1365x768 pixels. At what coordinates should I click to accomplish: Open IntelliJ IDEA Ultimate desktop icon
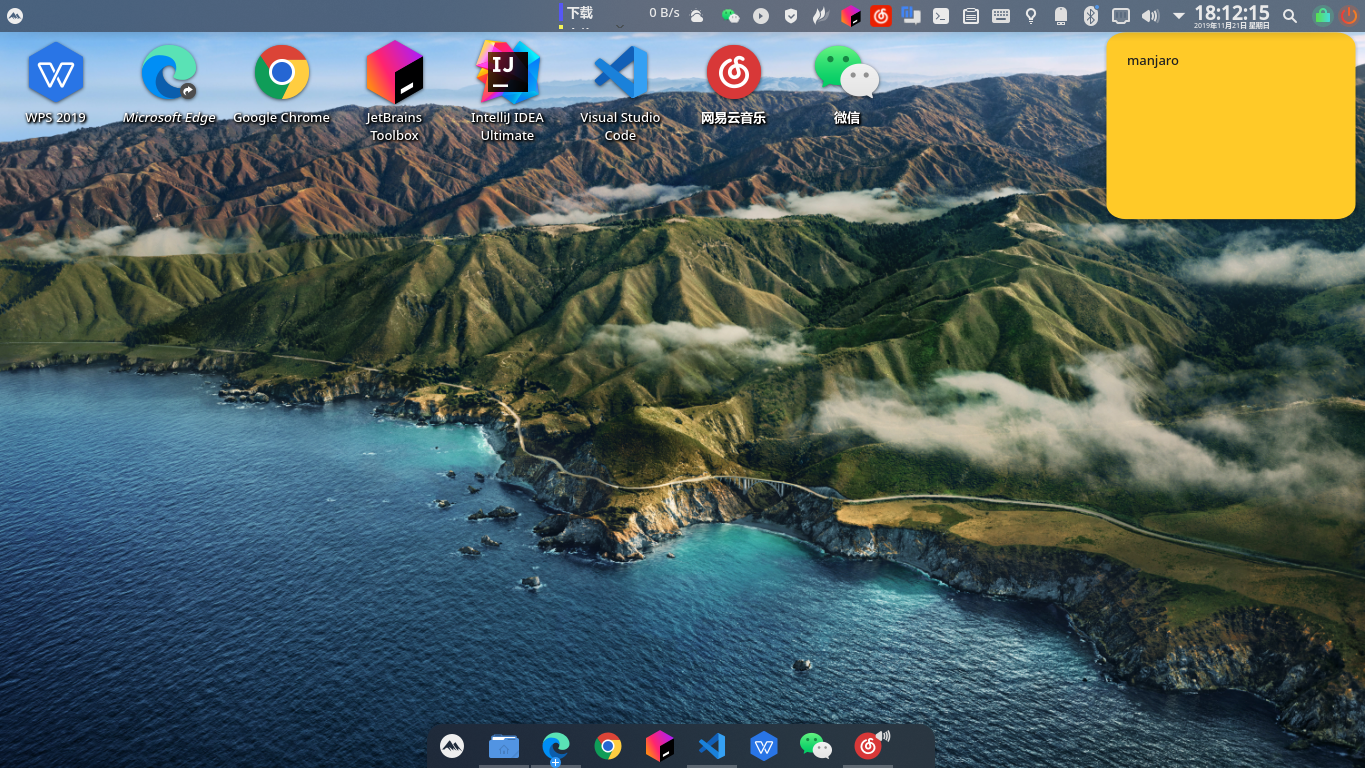pos(507,74)
